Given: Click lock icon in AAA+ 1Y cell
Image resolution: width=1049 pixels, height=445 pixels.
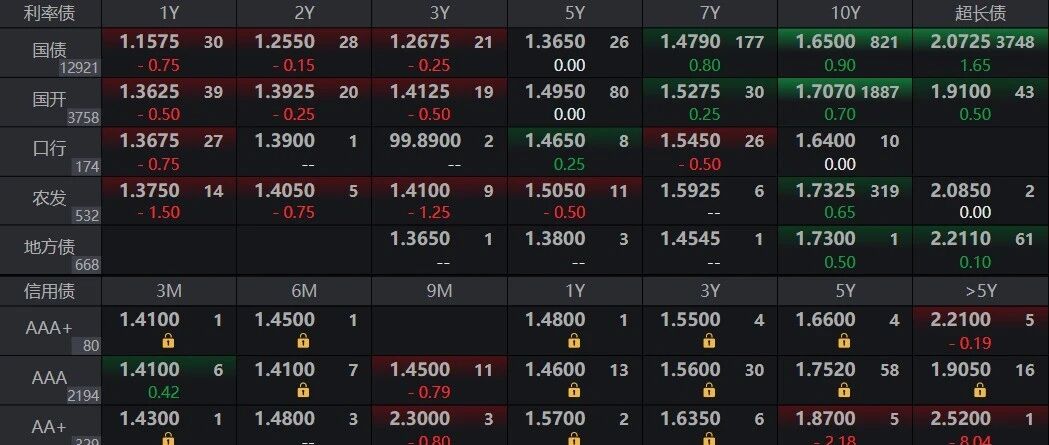Looking at the screenshot, I should tap(573, 341).
